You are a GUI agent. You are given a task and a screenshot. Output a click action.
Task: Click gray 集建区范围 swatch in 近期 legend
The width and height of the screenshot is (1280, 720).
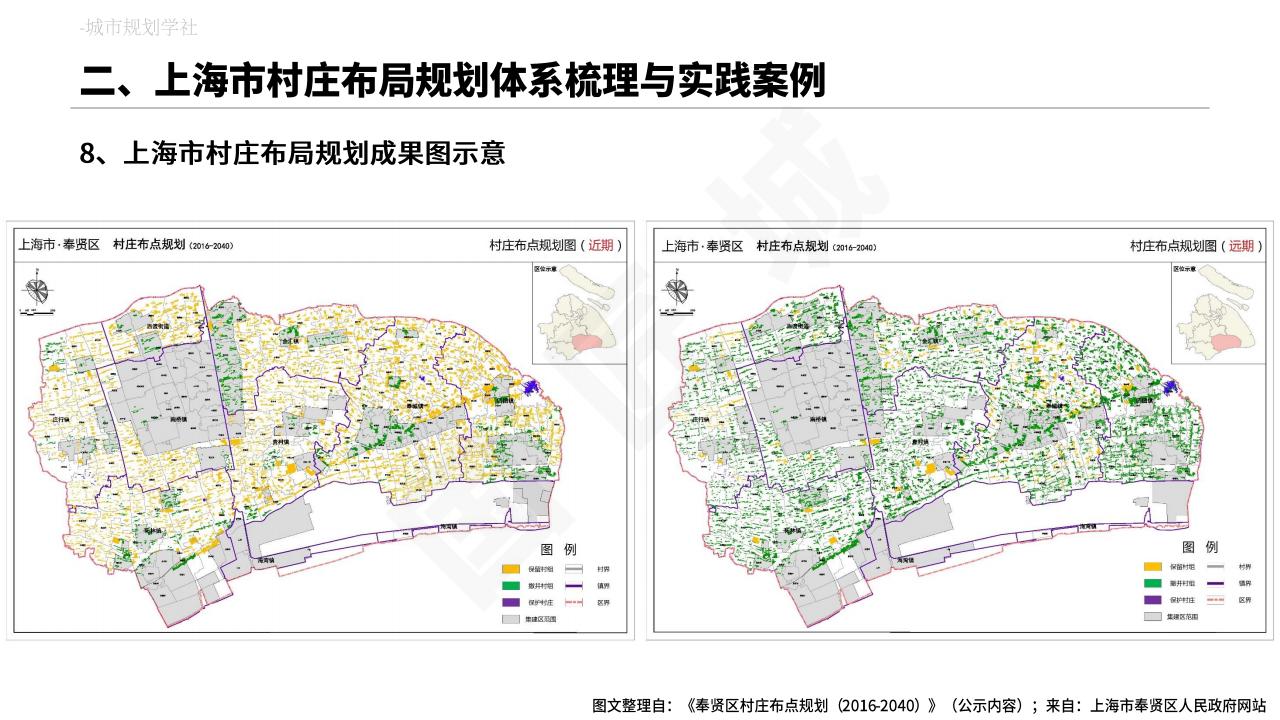coord(511,620)
